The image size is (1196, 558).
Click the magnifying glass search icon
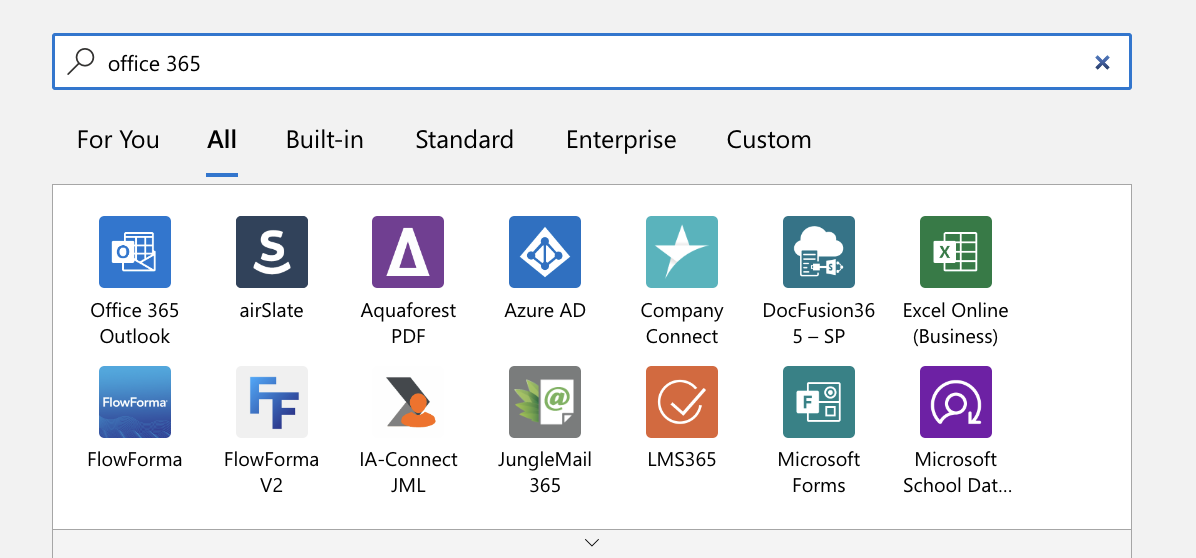click(x=81, y=62)
